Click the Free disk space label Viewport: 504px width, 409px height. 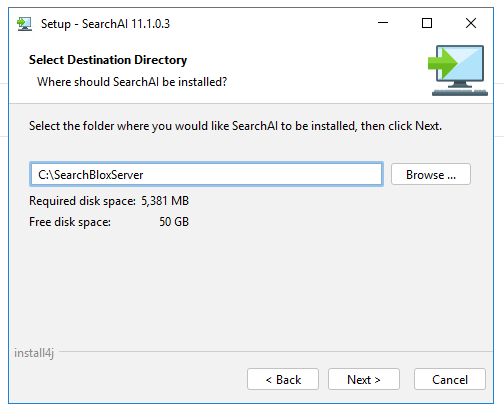point(70,222)
